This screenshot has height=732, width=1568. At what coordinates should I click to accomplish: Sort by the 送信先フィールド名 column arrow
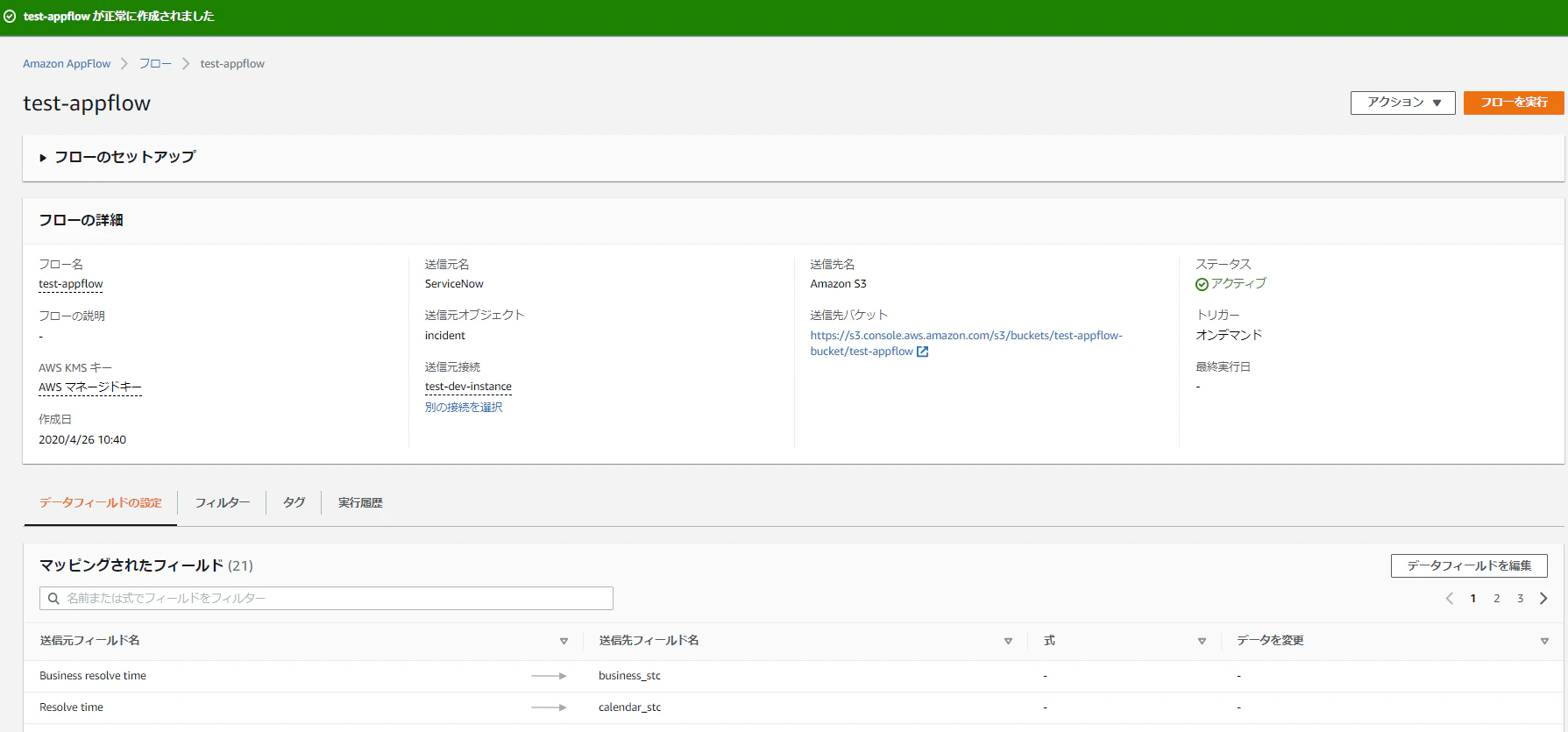click(1008, 641)
